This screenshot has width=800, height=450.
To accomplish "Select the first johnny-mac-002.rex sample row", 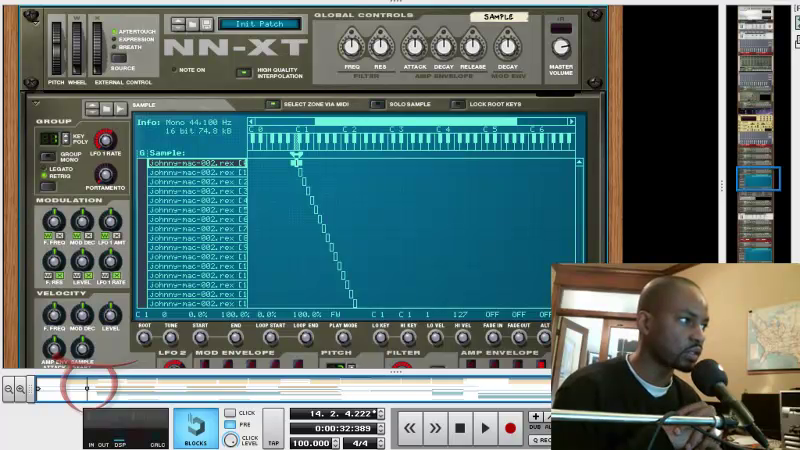I will pyautogui.click(x=197, y=163).
